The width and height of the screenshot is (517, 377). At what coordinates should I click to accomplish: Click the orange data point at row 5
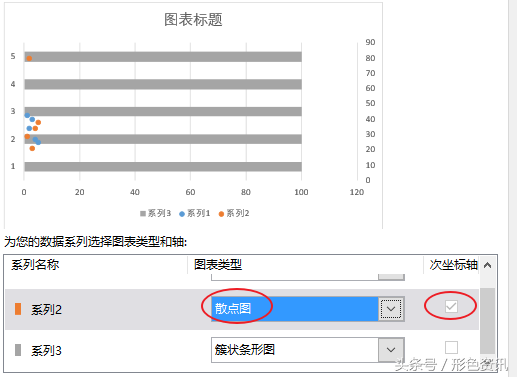(29, 58)
